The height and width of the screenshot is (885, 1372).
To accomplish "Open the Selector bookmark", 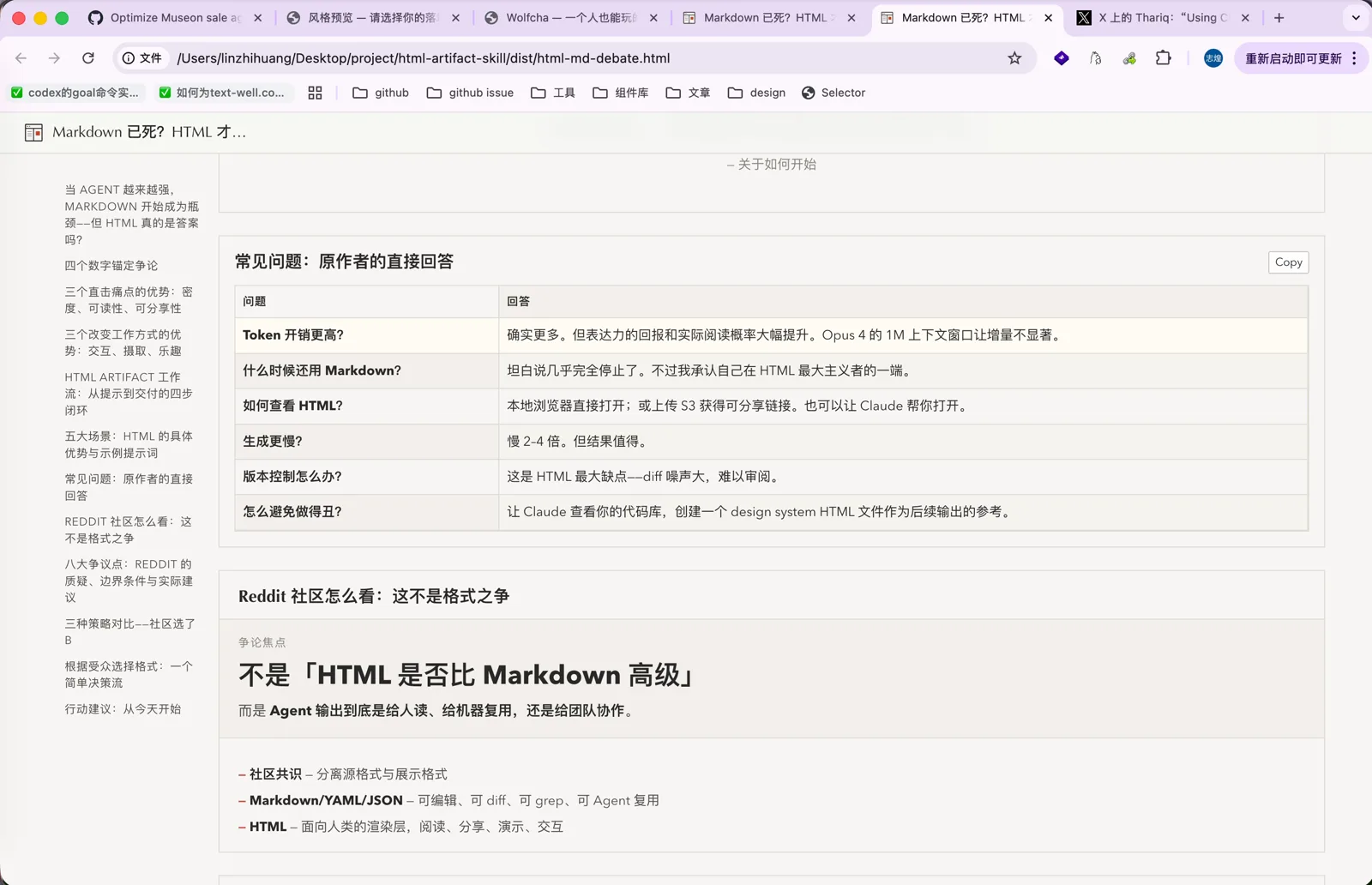I will (833, 93).
